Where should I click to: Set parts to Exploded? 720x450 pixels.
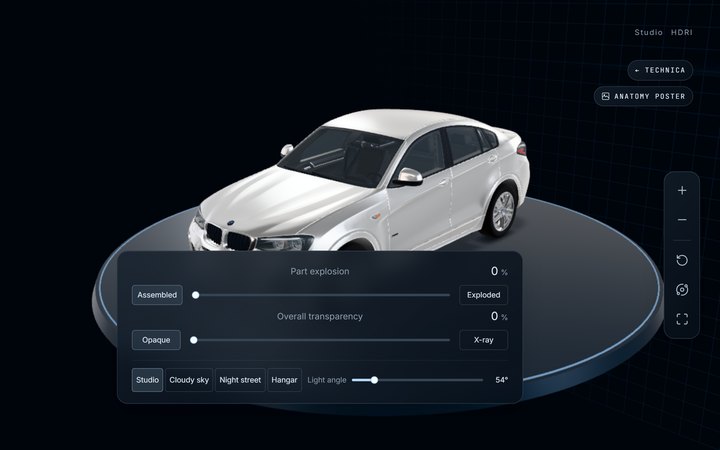[x=484, y=295]
